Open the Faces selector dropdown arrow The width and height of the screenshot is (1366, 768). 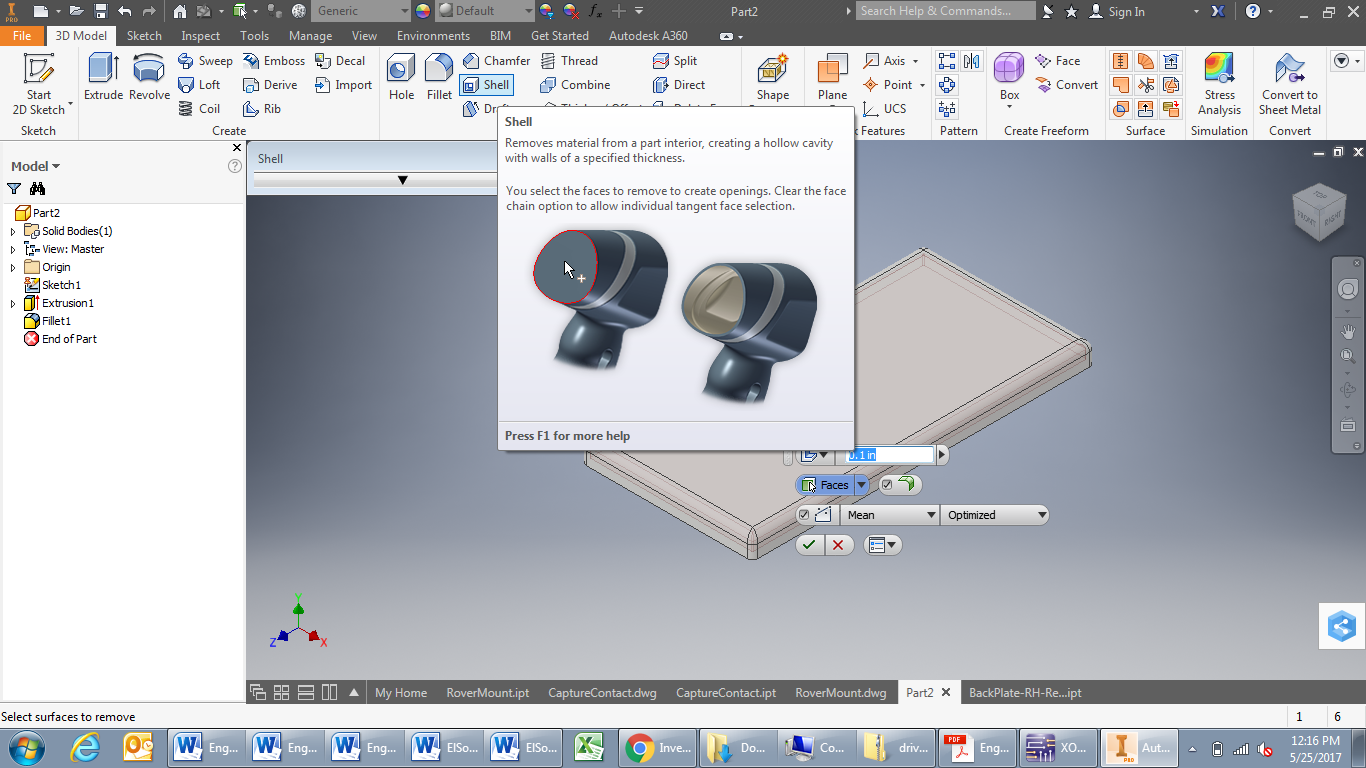click(861, 485)
